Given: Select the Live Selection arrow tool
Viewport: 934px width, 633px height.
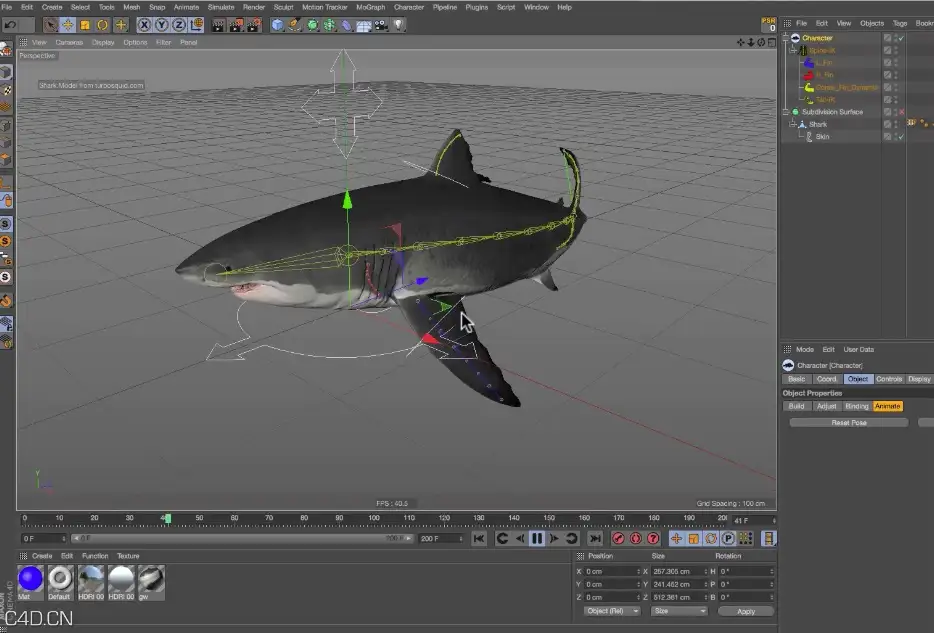Looking at the screenshot, I should click(50, 25).
